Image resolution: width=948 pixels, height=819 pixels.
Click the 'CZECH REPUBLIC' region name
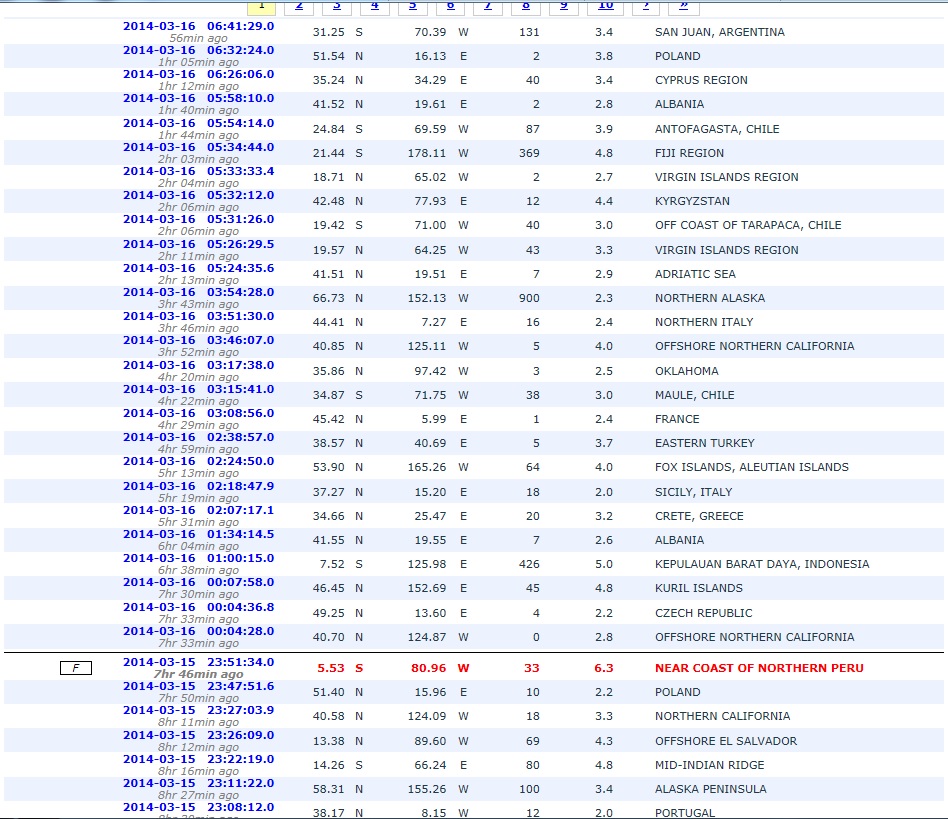tap(704, 613)
